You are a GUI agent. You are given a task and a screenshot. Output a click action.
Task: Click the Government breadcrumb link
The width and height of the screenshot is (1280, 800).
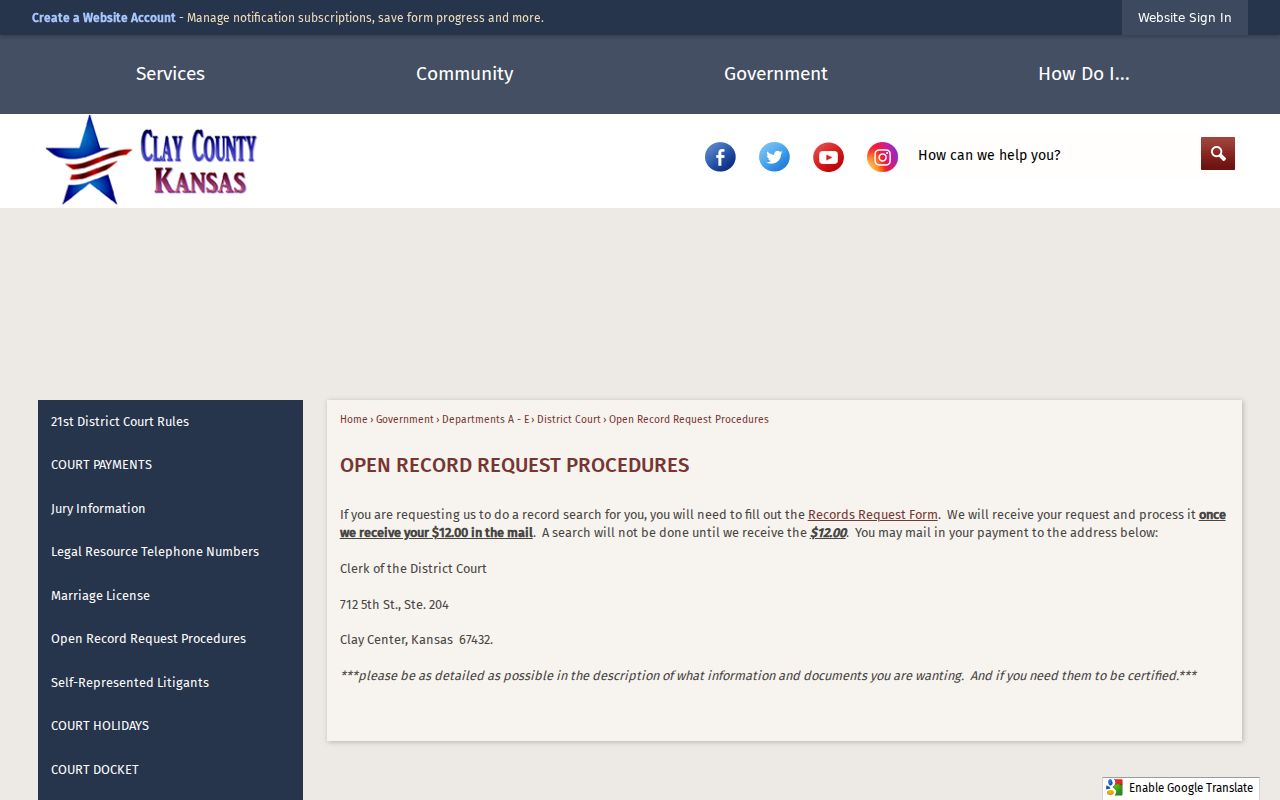[x=405, y=420]
